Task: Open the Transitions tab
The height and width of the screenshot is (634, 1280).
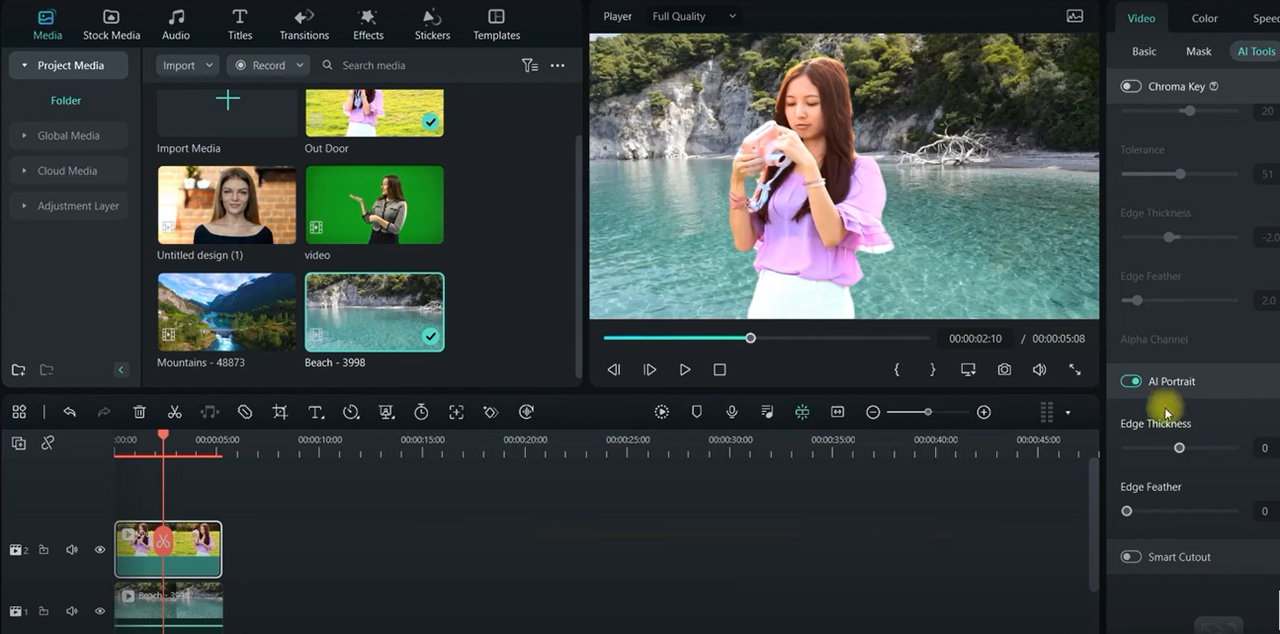Action: click(x=304, y=25)
